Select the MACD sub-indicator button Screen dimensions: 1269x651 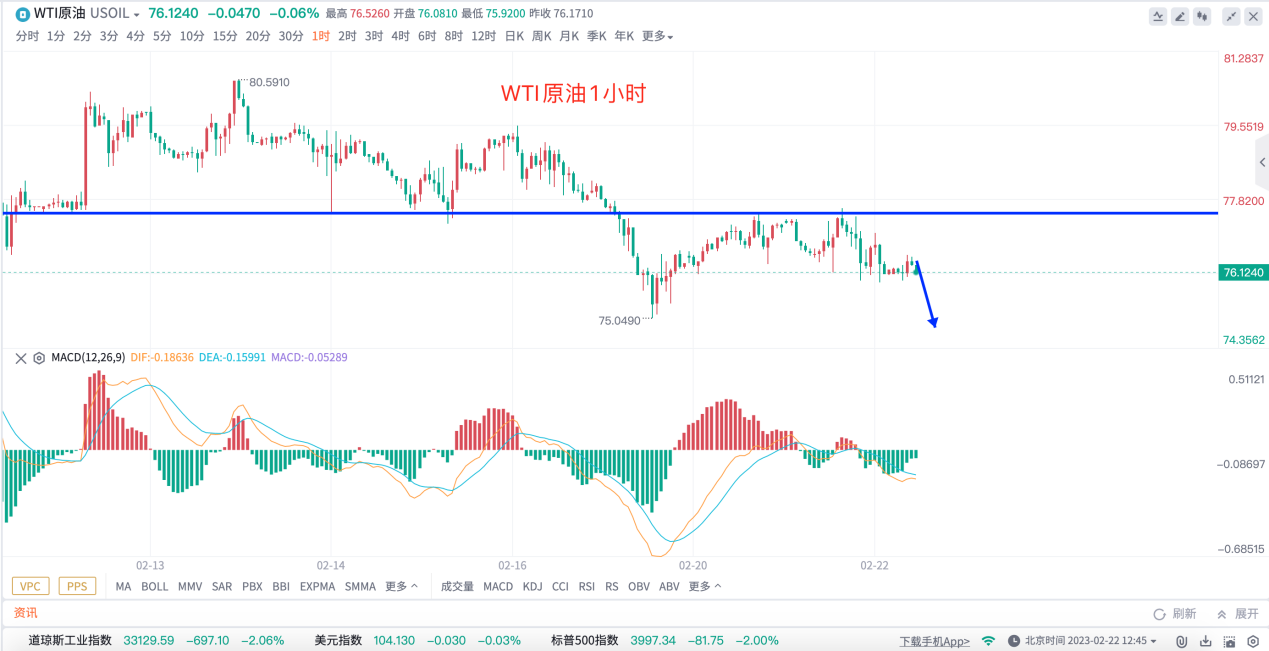tap(498, 586)
